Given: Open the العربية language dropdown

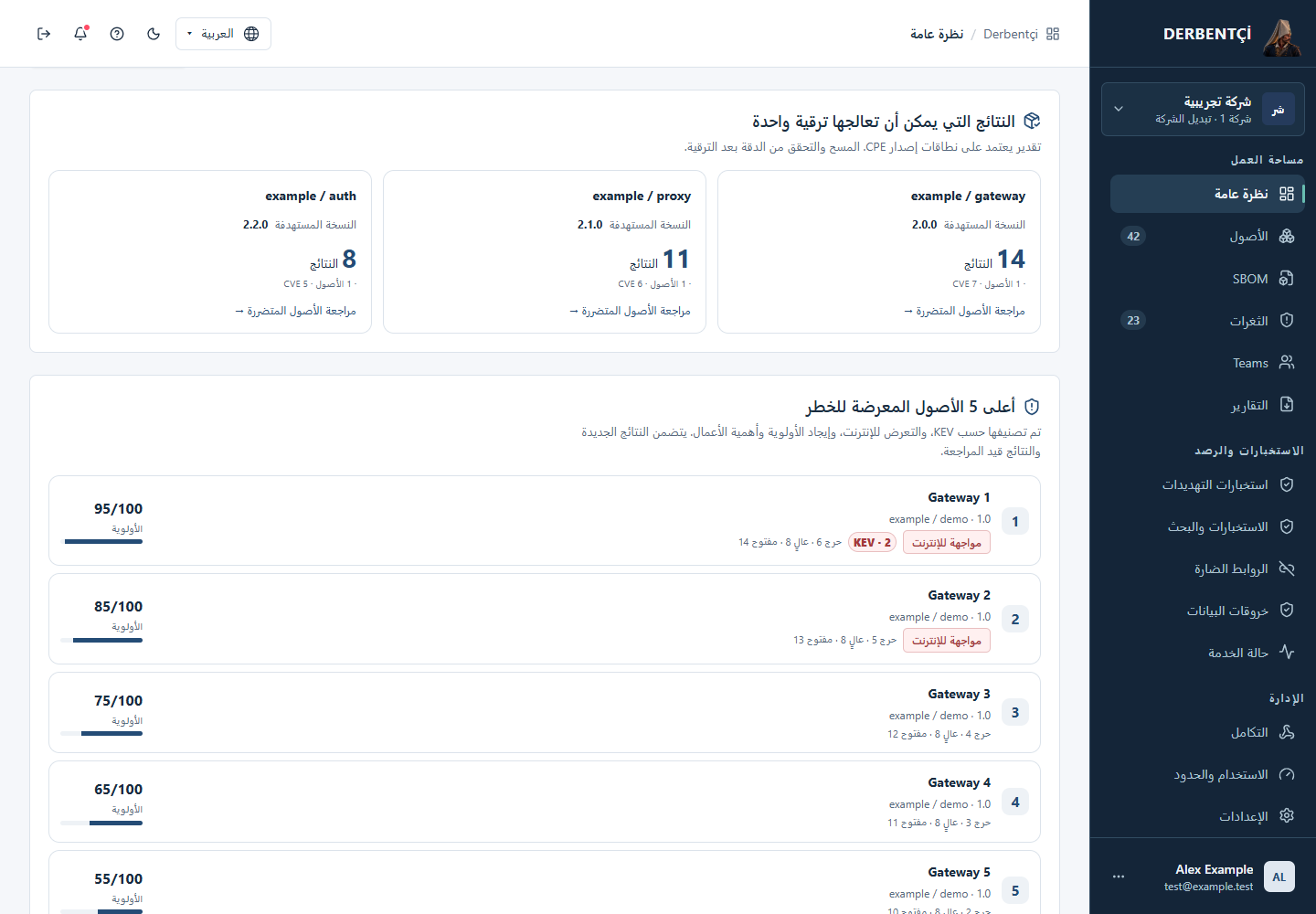Looking at the screenshot, I should pos(223,34).
